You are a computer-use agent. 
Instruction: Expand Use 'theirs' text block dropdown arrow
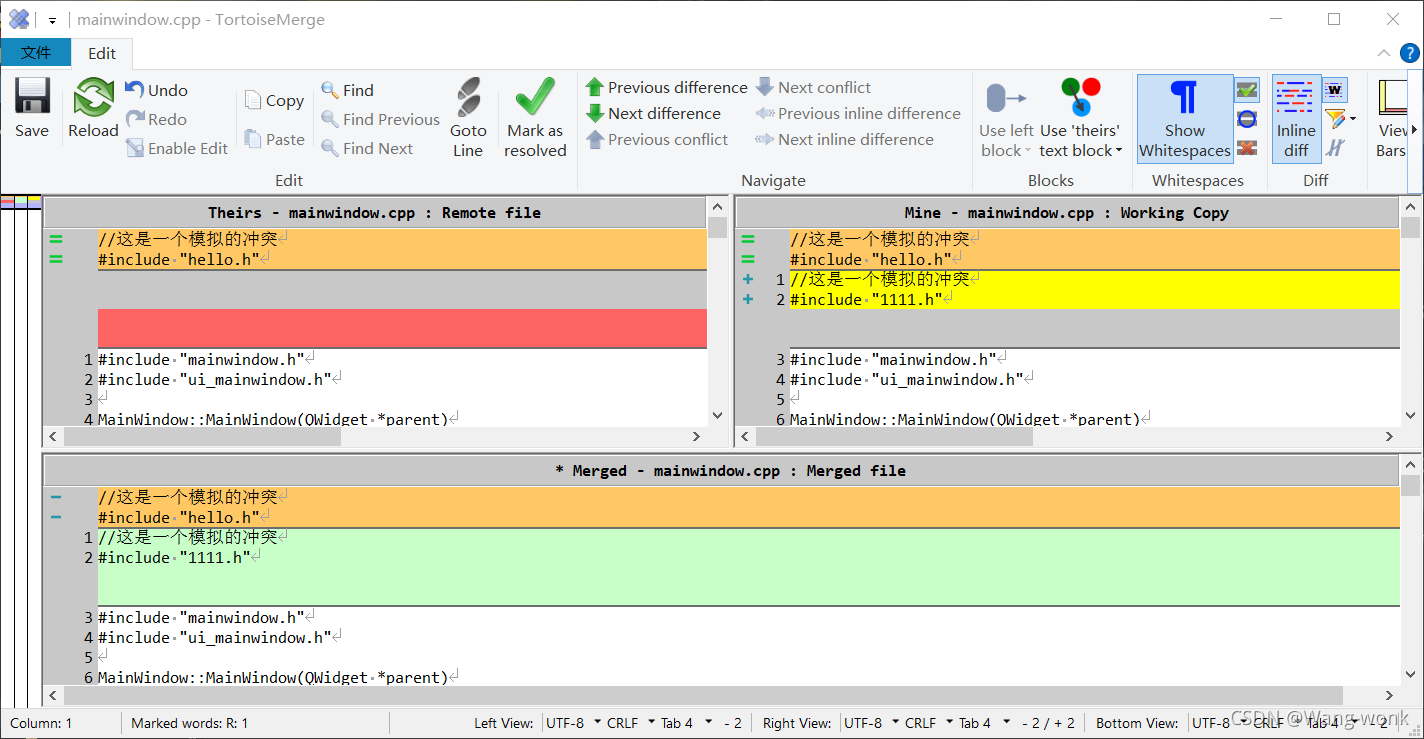point(1119,151)
